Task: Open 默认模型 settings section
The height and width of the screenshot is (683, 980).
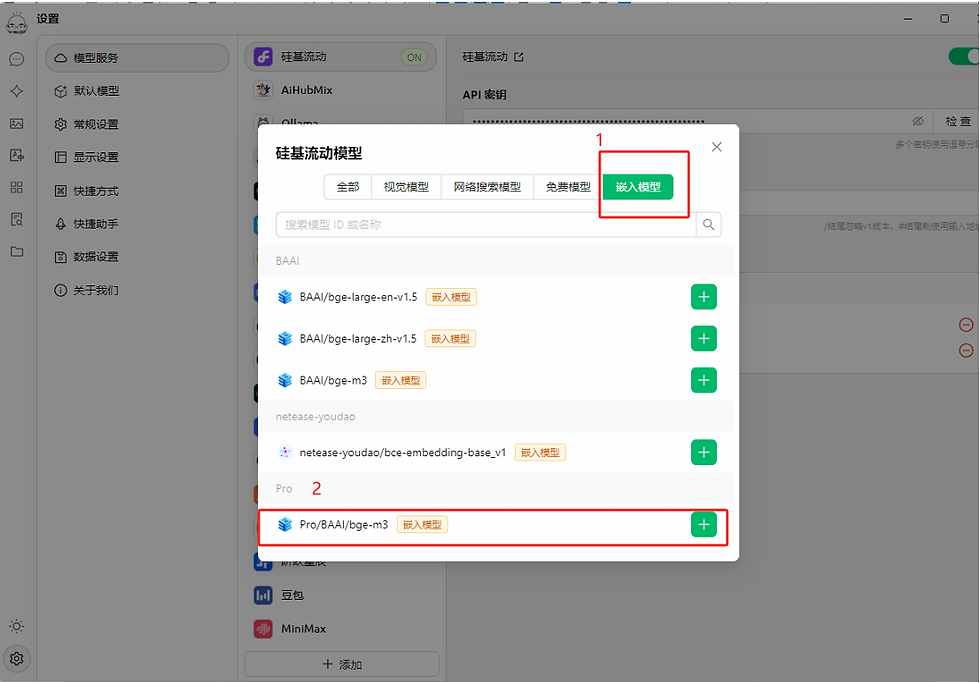Action: click(x=137, y=91)
